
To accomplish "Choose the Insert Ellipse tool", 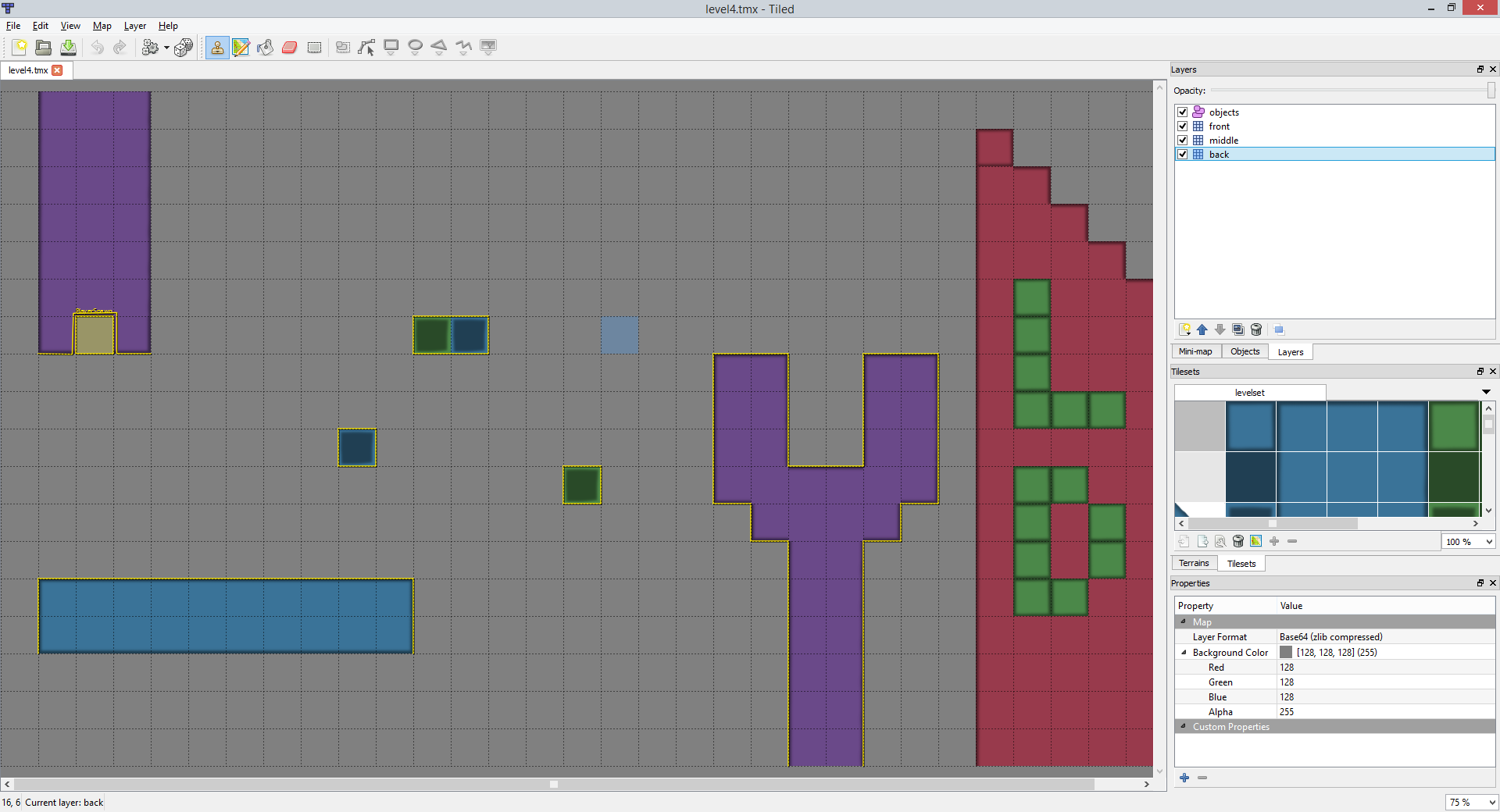I will pos(416,48).
